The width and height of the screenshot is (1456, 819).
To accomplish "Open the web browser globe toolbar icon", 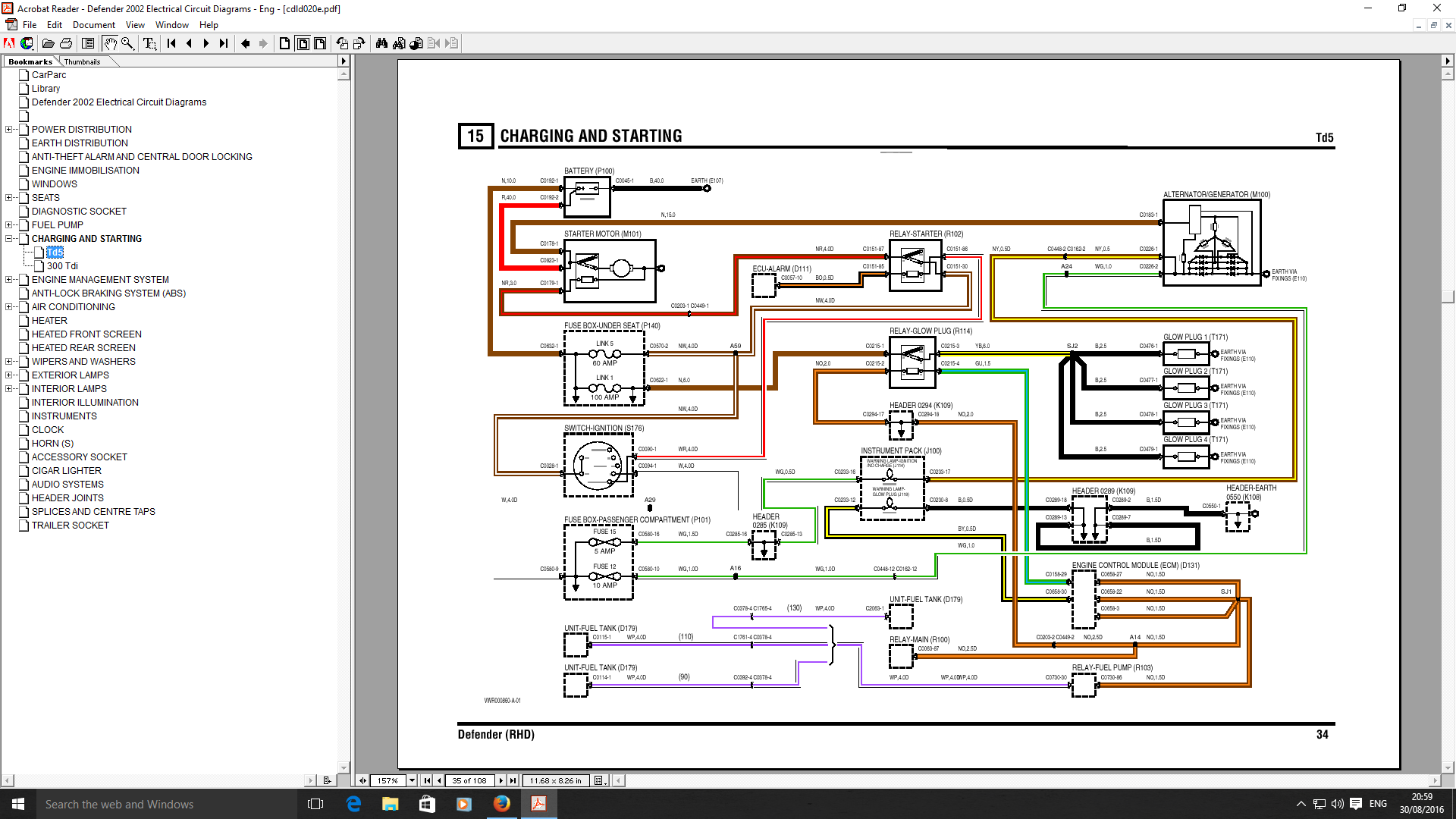I will 27,43.
